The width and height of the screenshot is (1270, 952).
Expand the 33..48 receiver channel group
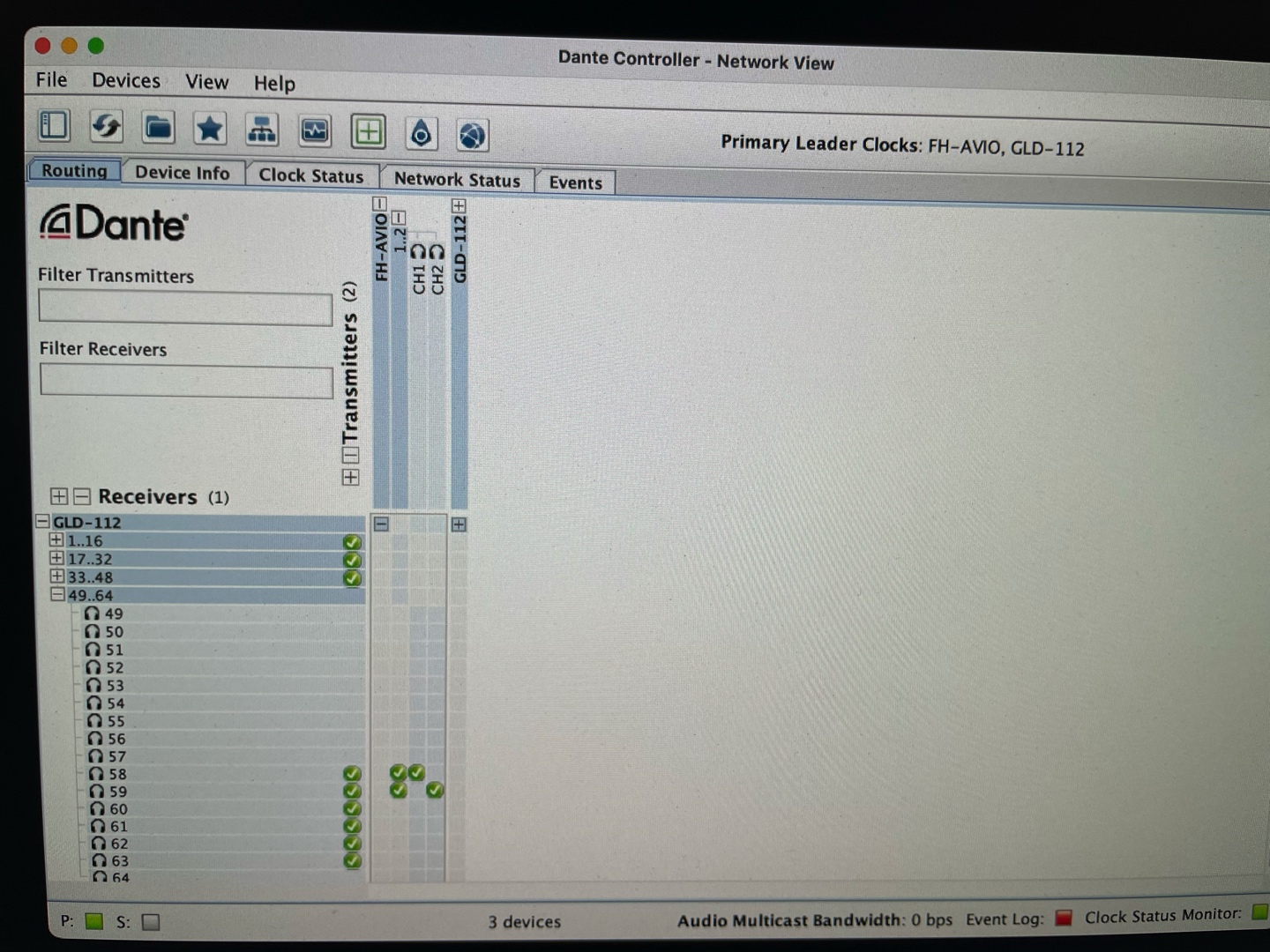click(57, 576)
